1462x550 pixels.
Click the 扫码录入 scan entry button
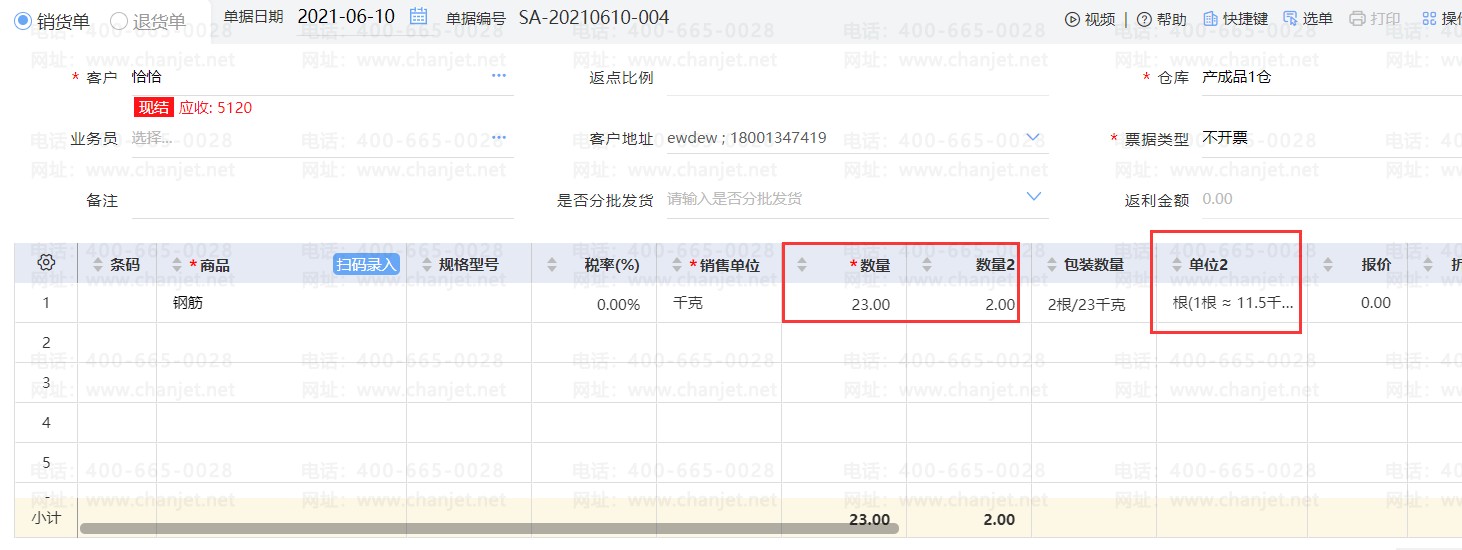(366, 264)
